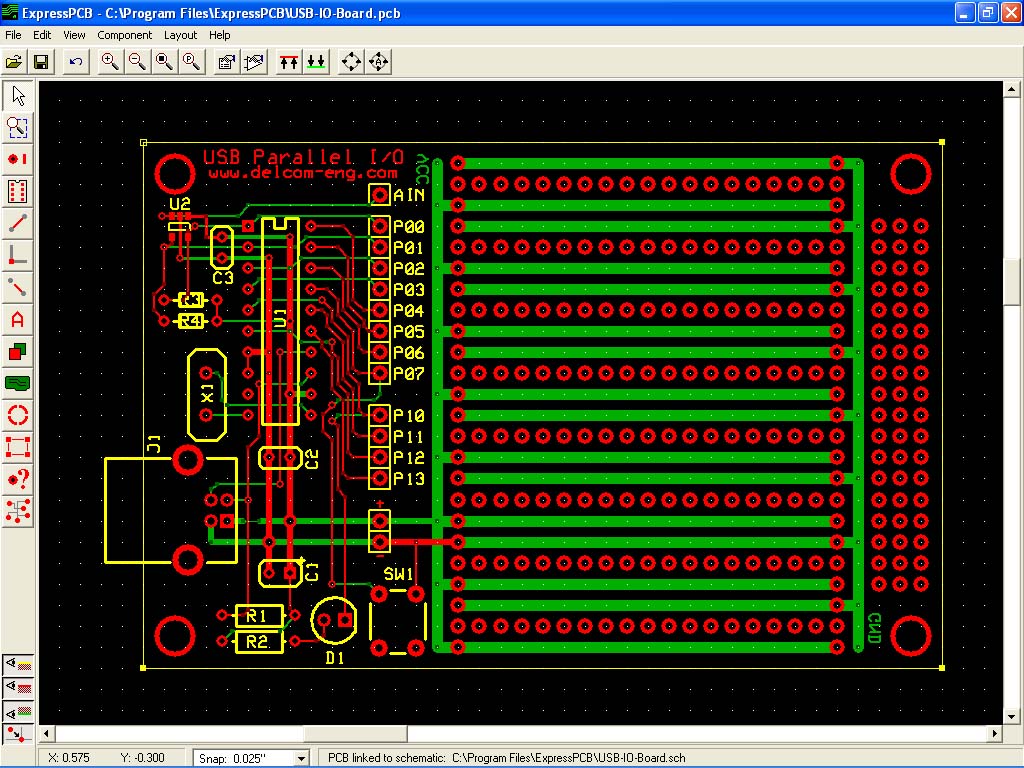Activate the place trace tool
Viewport: 1024px width, 768px height.
pos(17,223)
